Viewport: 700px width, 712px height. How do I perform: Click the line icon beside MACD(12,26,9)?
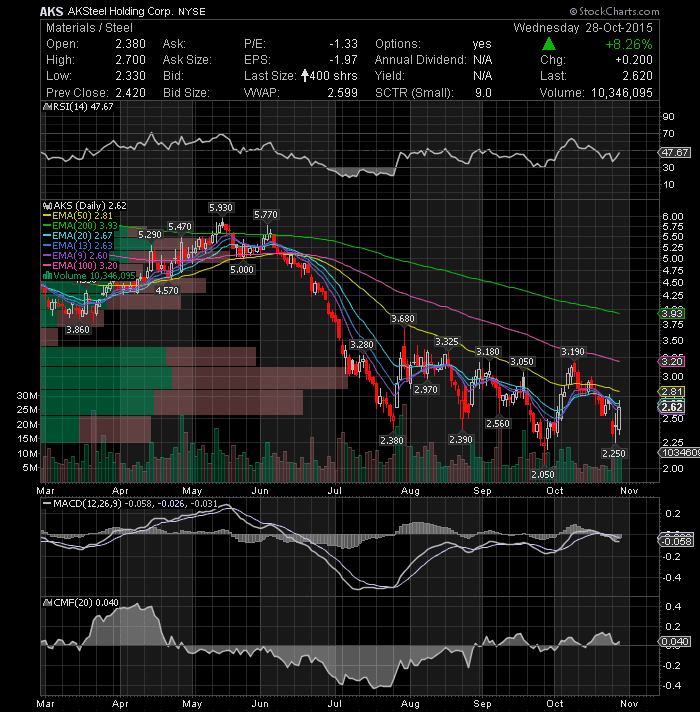(x=47, y=504)
